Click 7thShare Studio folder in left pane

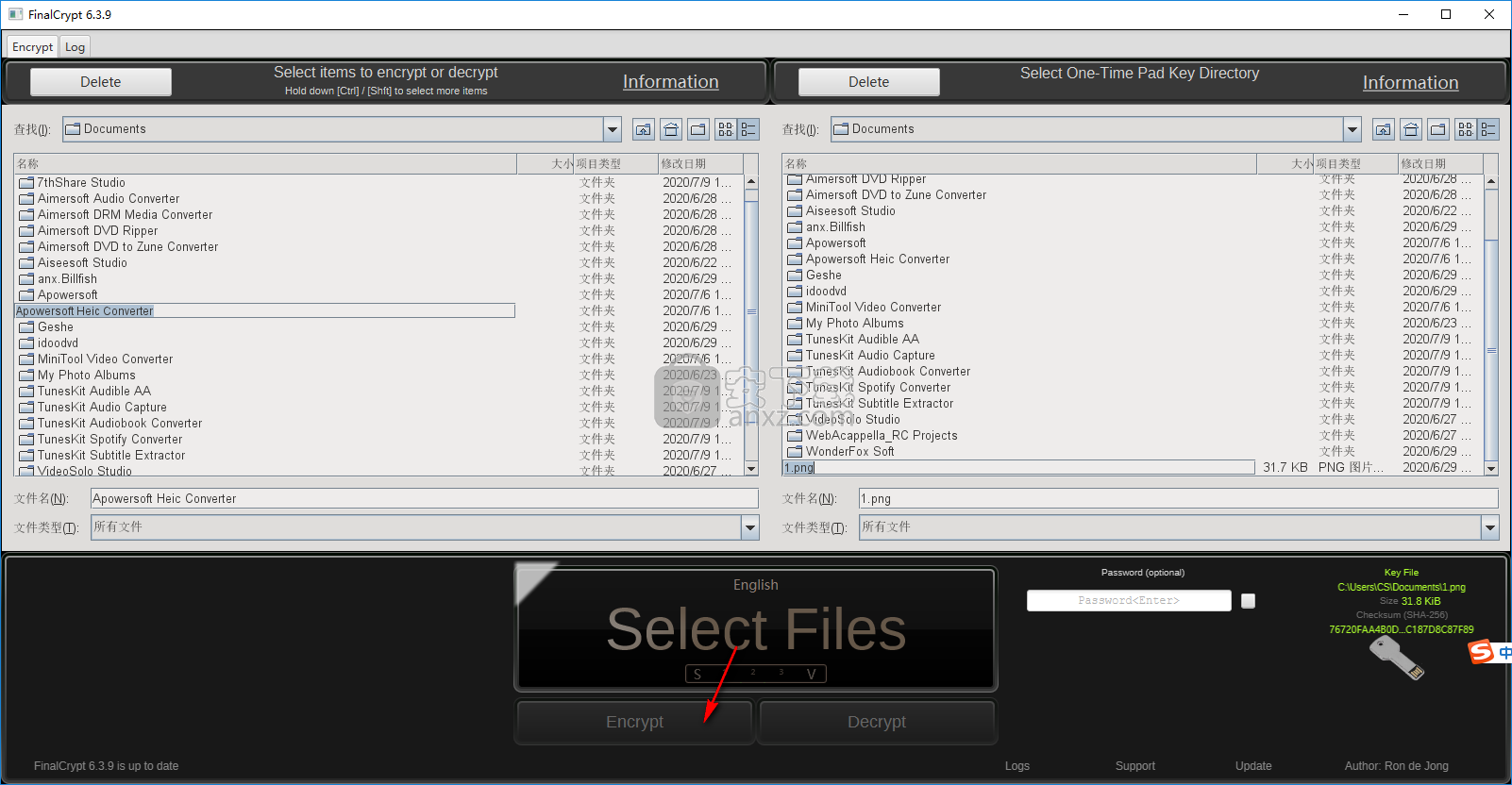coord(81,182)
